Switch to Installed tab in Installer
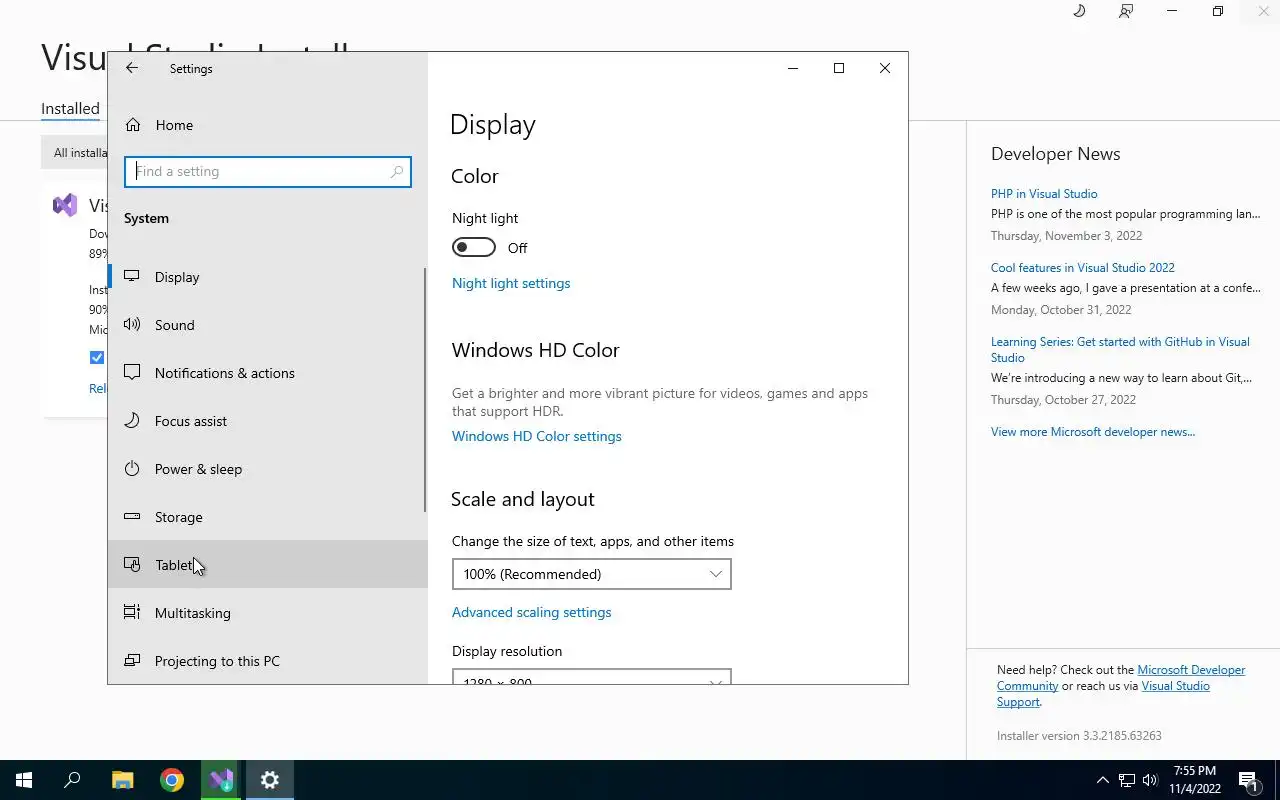 [x=70, y=108]
